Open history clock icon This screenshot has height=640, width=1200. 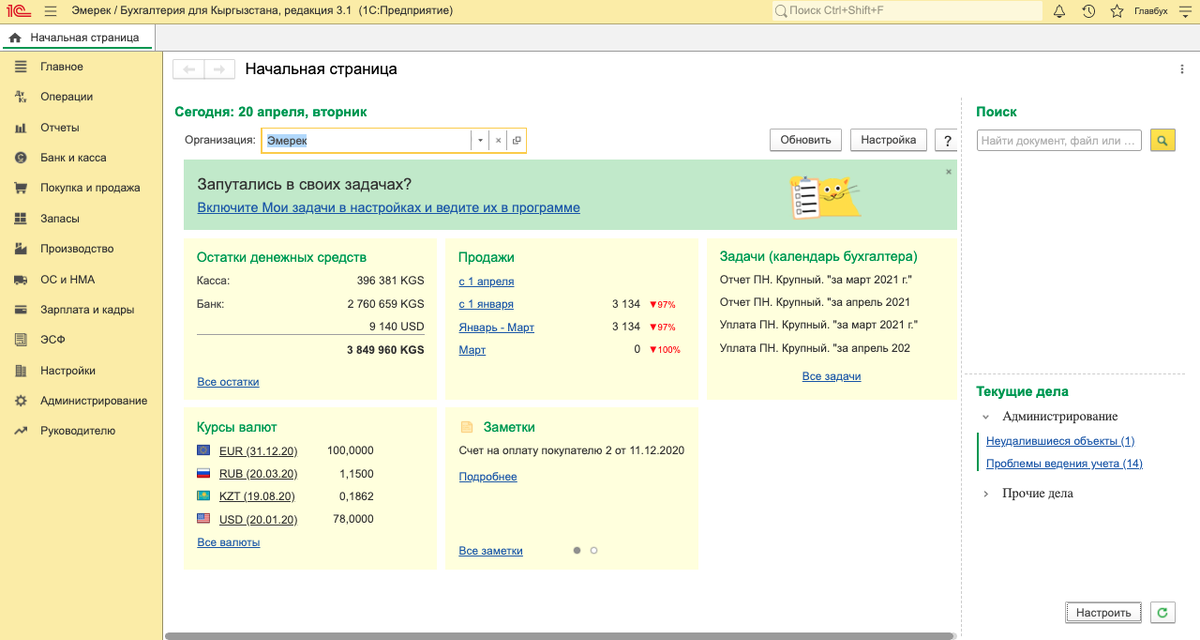[x=1089, y=11]
